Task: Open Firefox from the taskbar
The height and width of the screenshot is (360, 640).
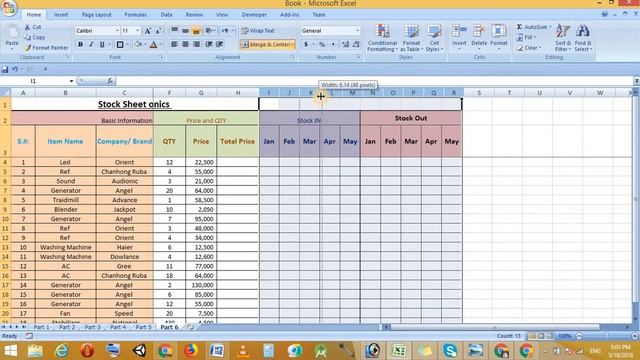Action: tap(190, 351)
